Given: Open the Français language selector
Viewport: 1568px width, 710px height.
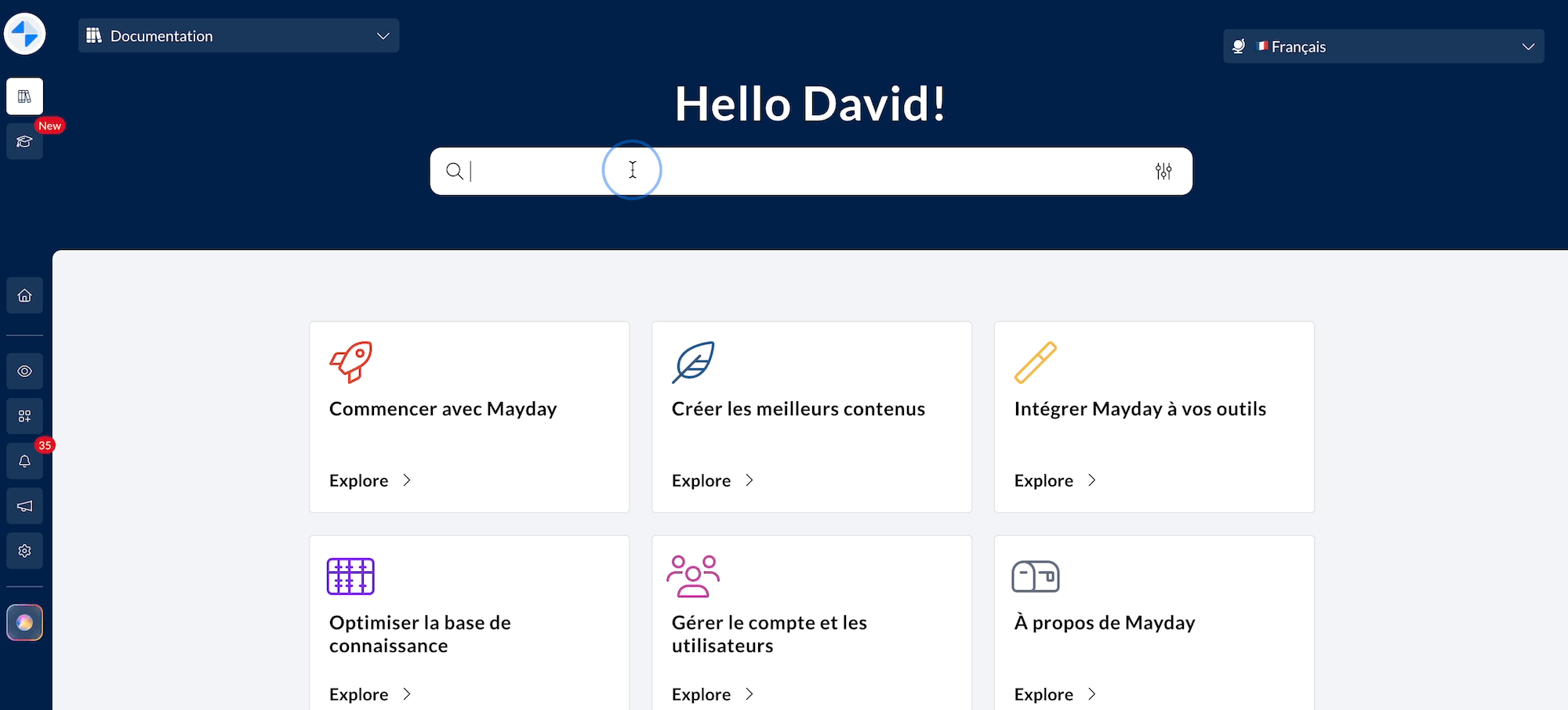Looking at the screenshot, I should (x=1383, y=47).
